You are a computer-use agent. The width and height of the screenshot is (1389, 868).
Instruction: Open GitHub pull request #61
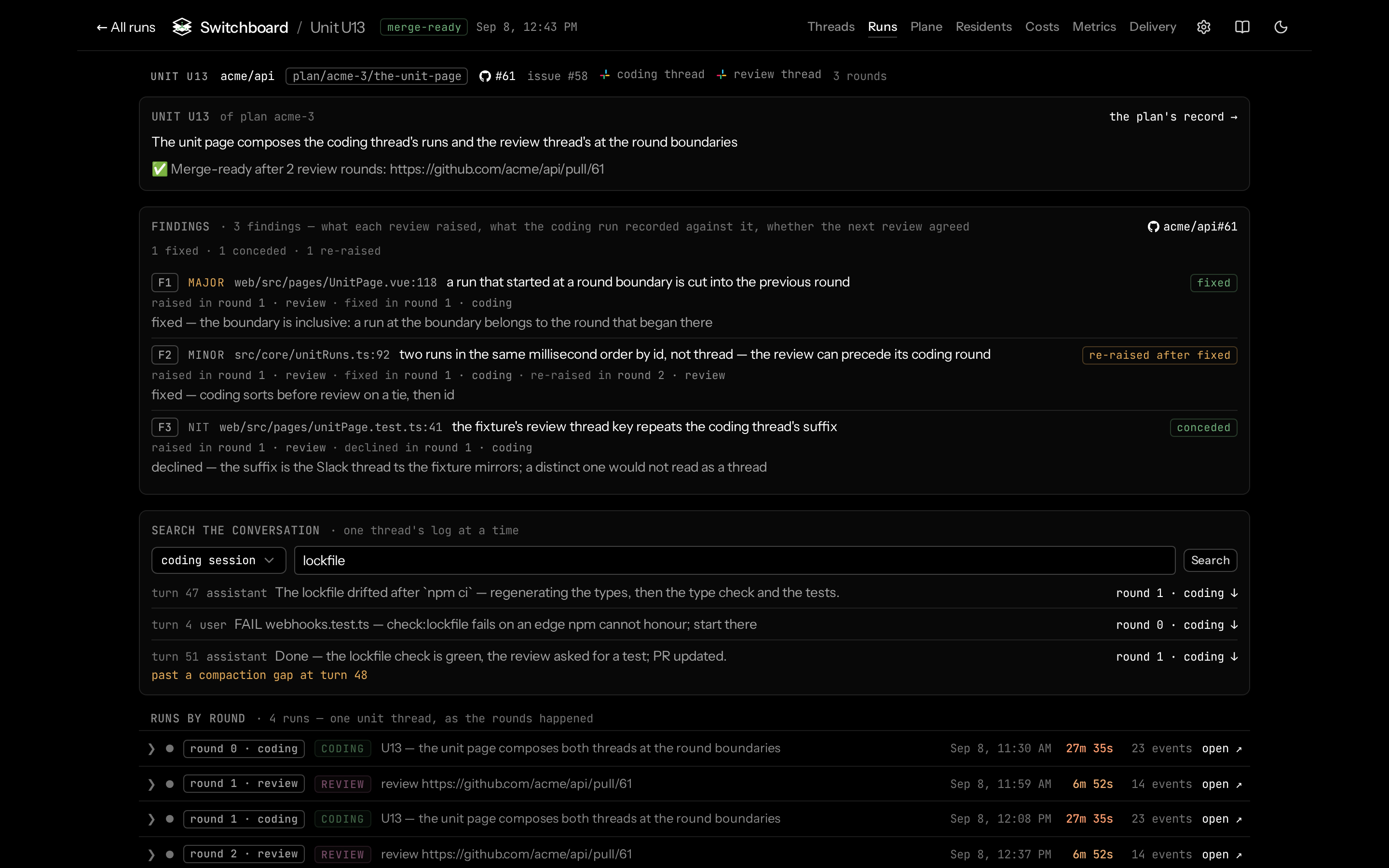coord(498,76)
